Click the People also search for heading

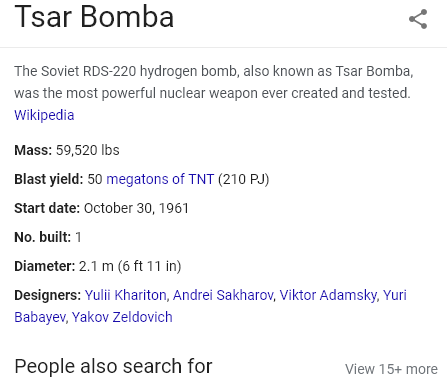[113, 366]
